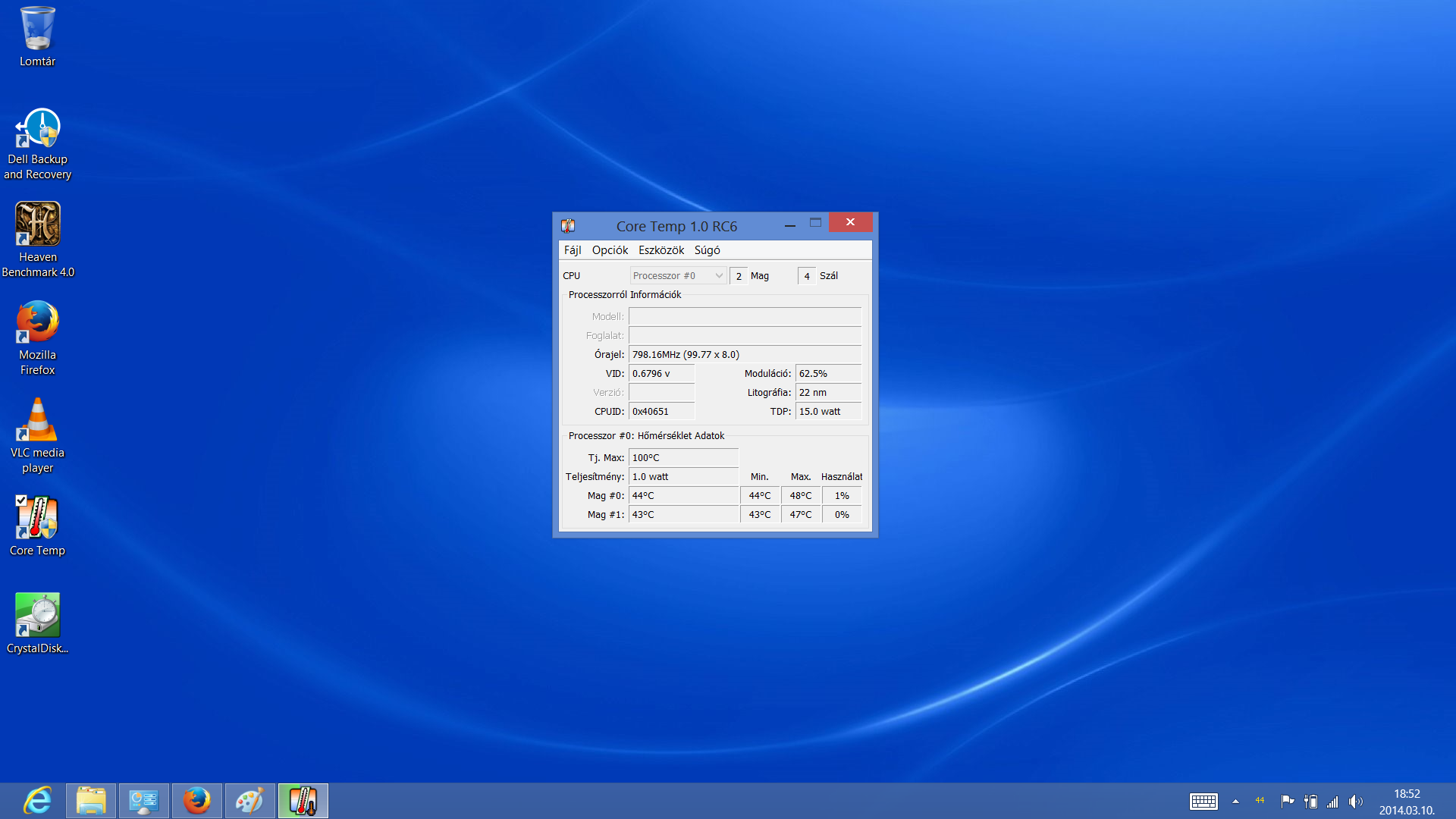1456x819 pixels.
Task: Click the Paint icon in the taskbar
Action: (x=249, y=801)
